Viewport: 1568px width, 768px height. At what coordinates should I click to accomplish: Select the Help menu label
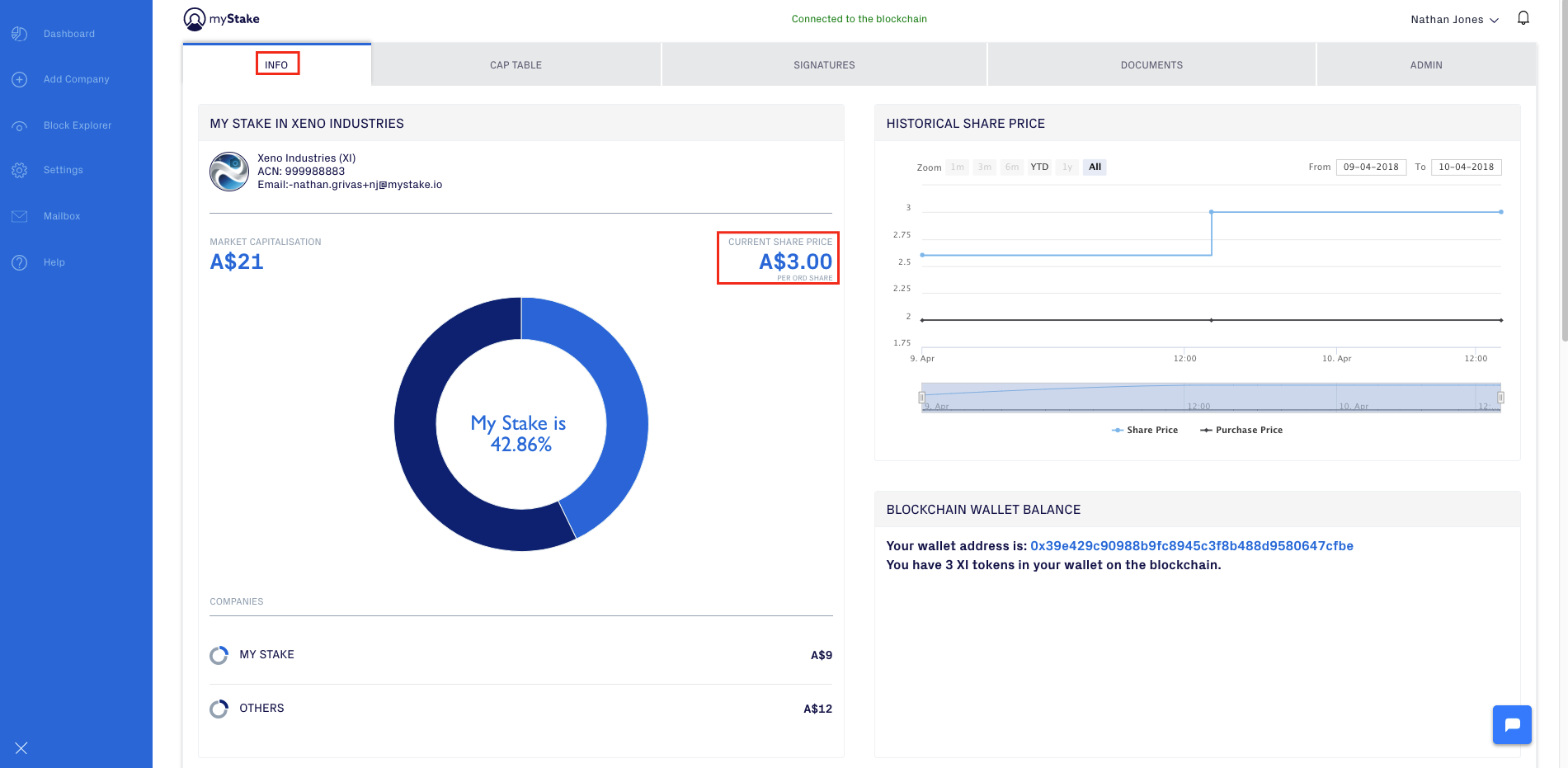pos(54,262)
